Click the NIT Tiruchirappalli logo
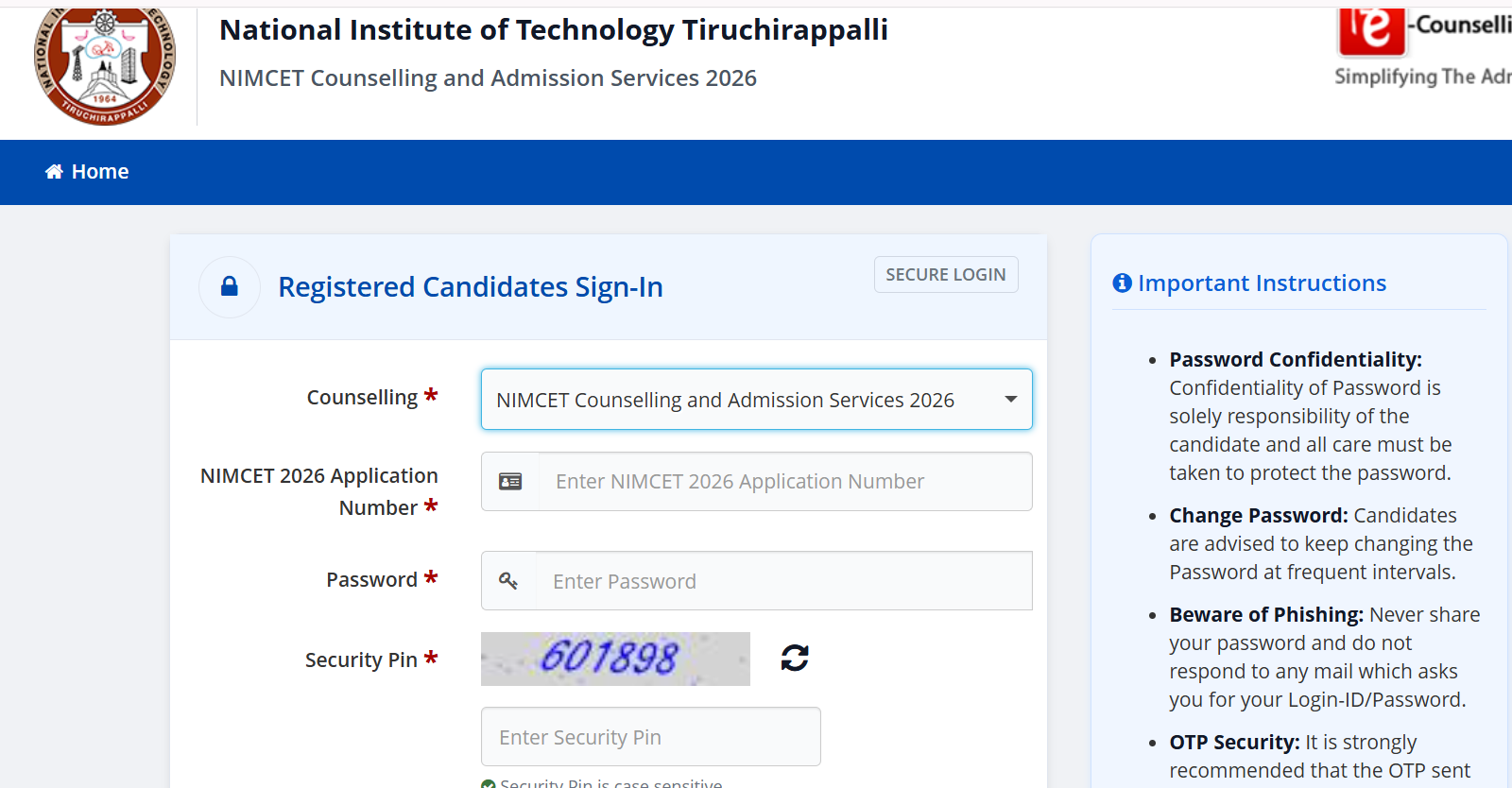Image resolution: width=1512 pixels, height=788 pixels. tap(105, 66)
